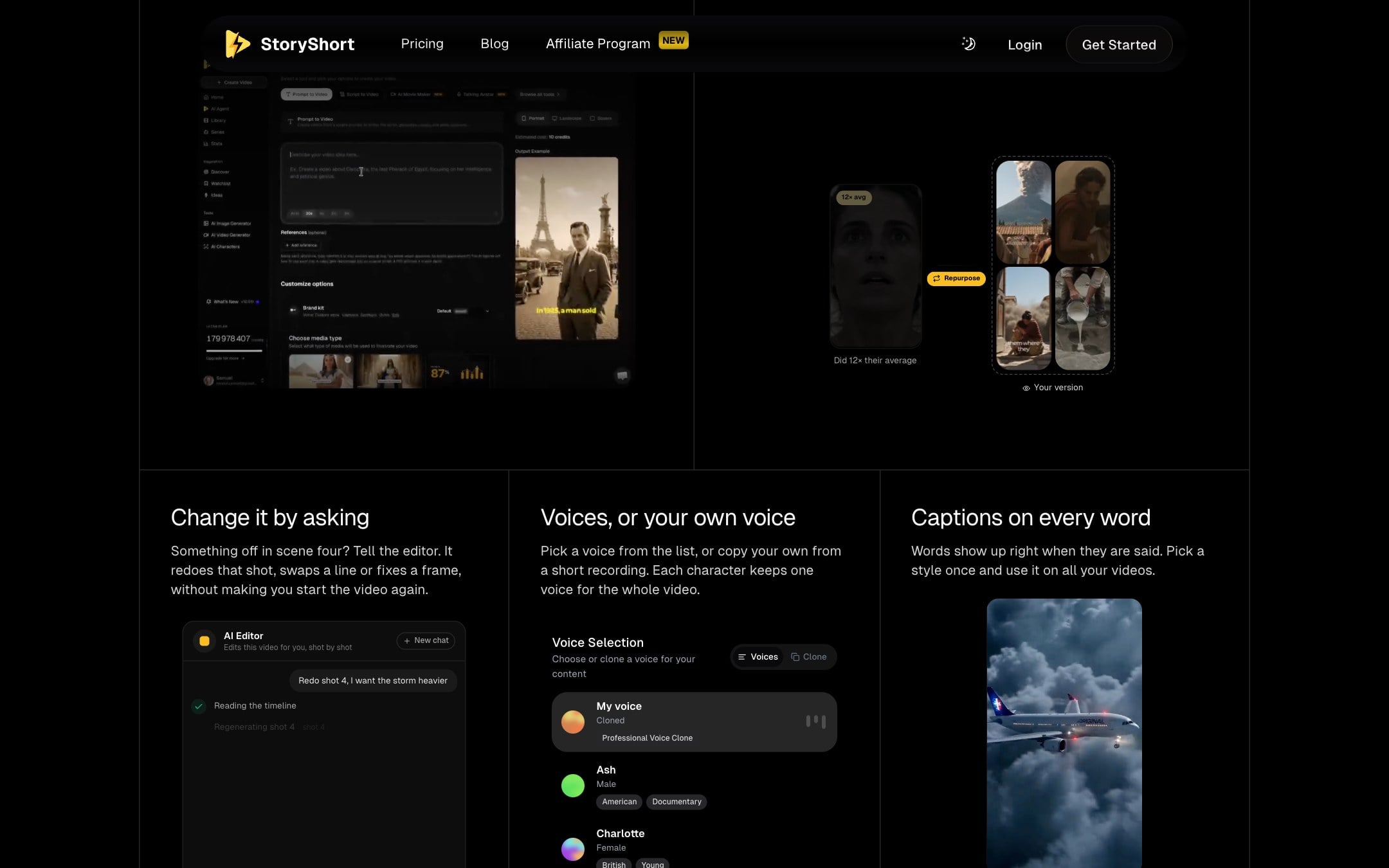
Task: Toggle the dark mode moon icon
Action: pyautogui.click(x=968, y=44)
